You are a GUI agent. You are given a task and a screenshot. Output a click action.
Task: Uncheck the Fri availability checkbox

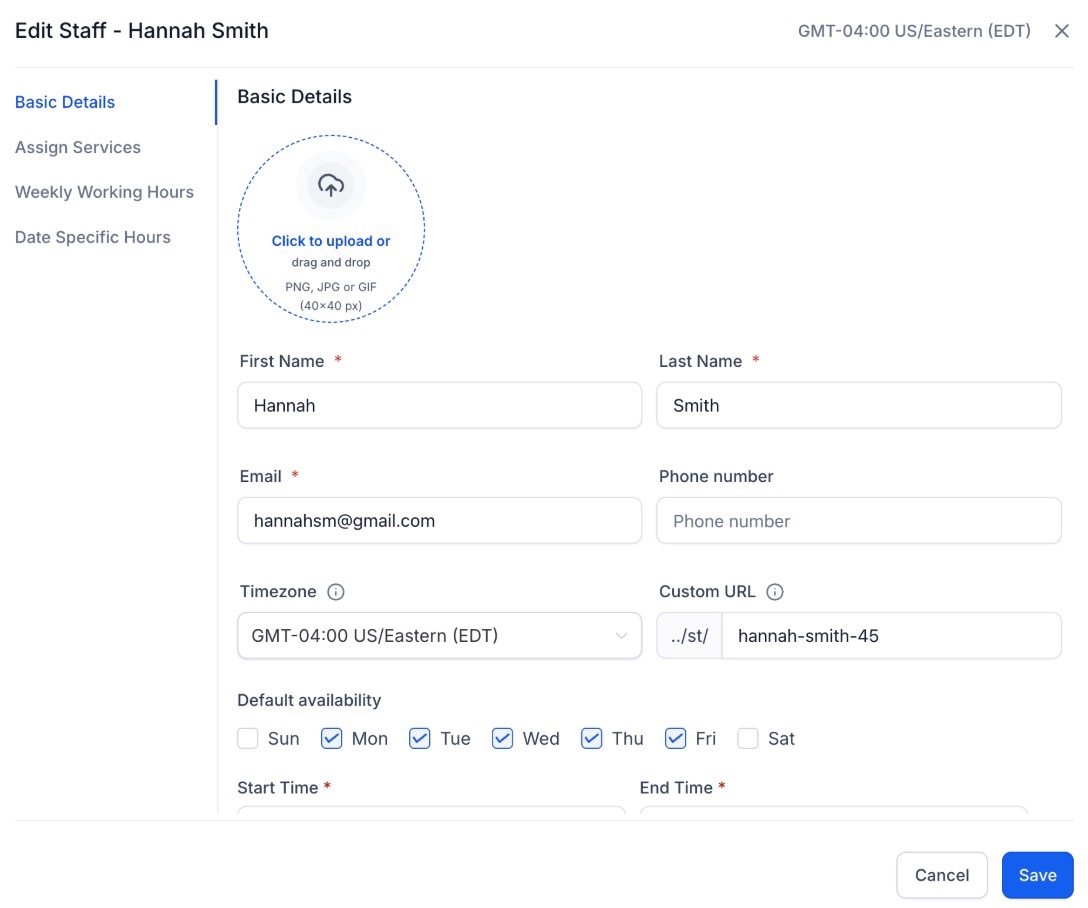pyautogui.click(x=676, y=739)
